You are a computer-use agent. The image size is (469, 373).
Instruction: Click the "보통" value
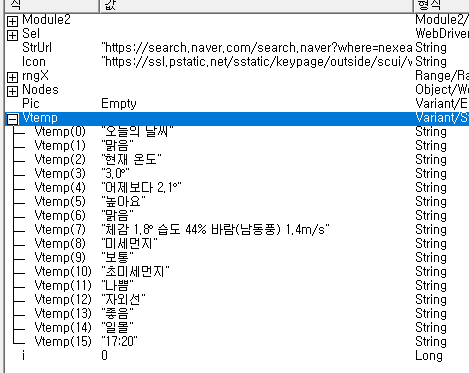(x=117, y=258)
